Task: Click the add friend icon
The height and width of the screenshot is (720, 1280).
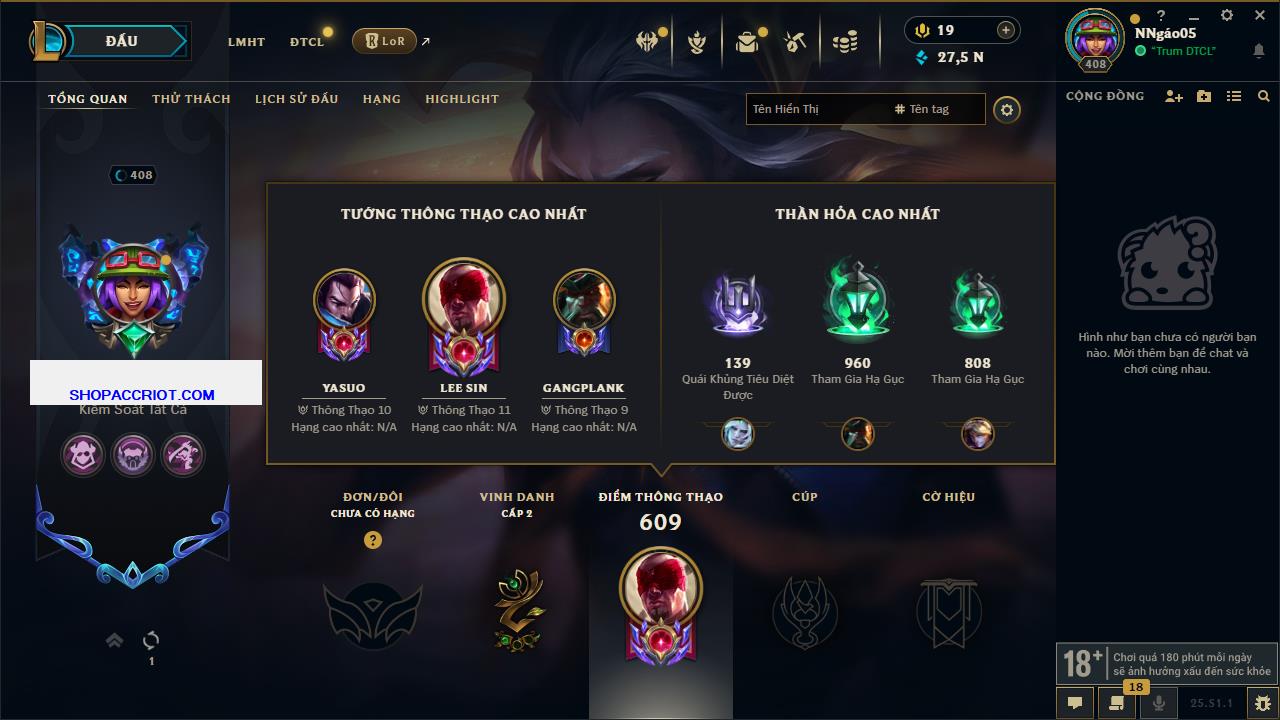Action: tap(1174, 96)
